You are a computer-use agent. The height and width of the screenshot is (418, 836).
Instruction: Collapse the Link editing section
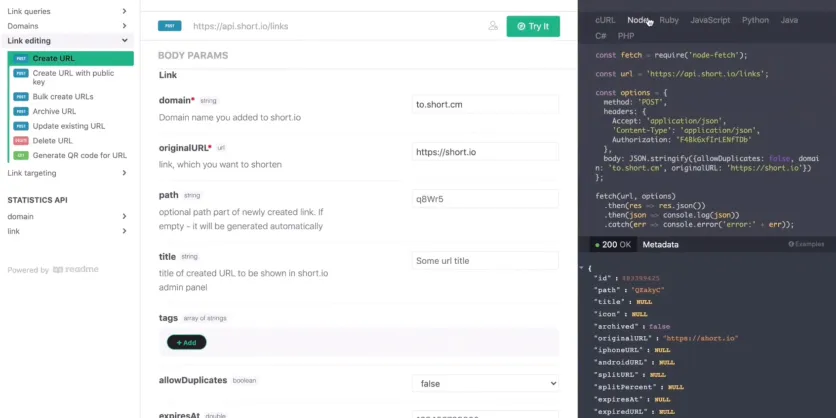124,41
